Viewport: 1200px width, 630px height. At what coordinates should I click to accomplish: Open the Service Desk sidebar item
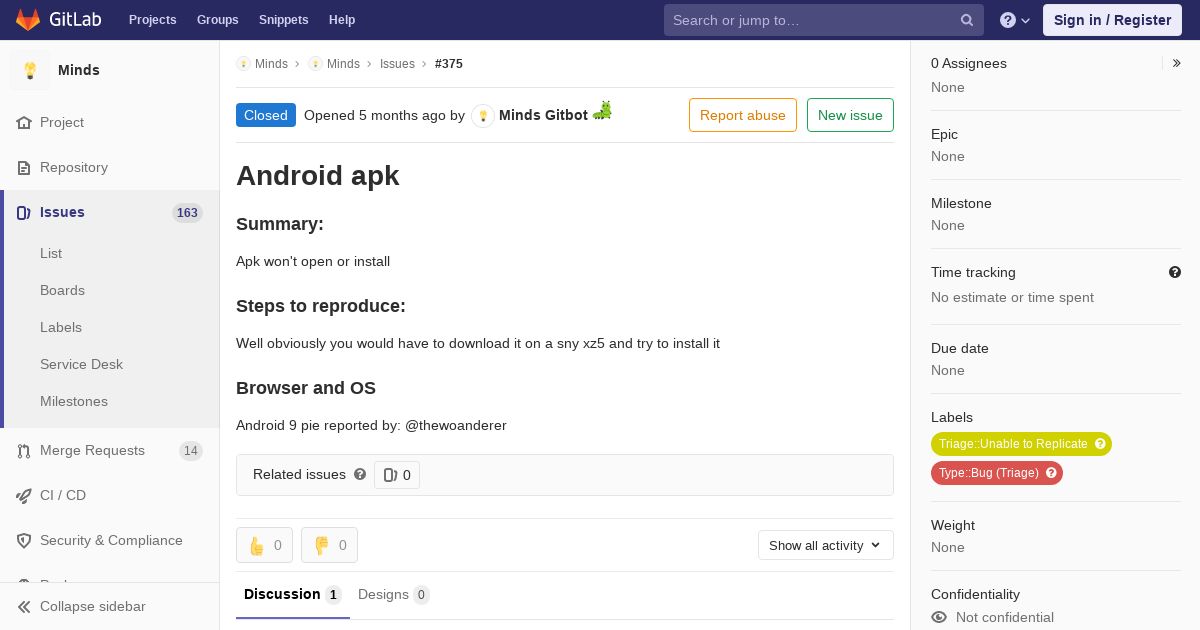coord(81,365)
